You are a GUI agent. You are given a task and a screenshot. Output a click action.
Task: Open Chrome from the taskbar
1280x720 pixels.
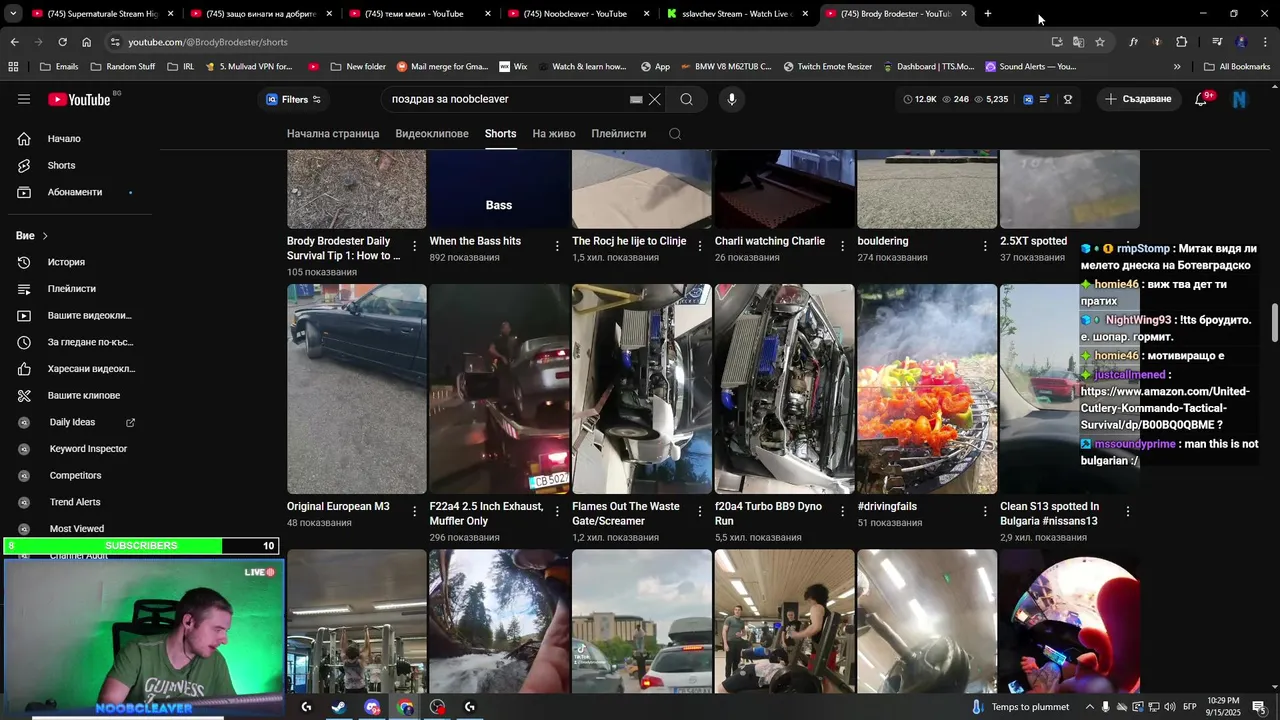[x=405, y=707]
